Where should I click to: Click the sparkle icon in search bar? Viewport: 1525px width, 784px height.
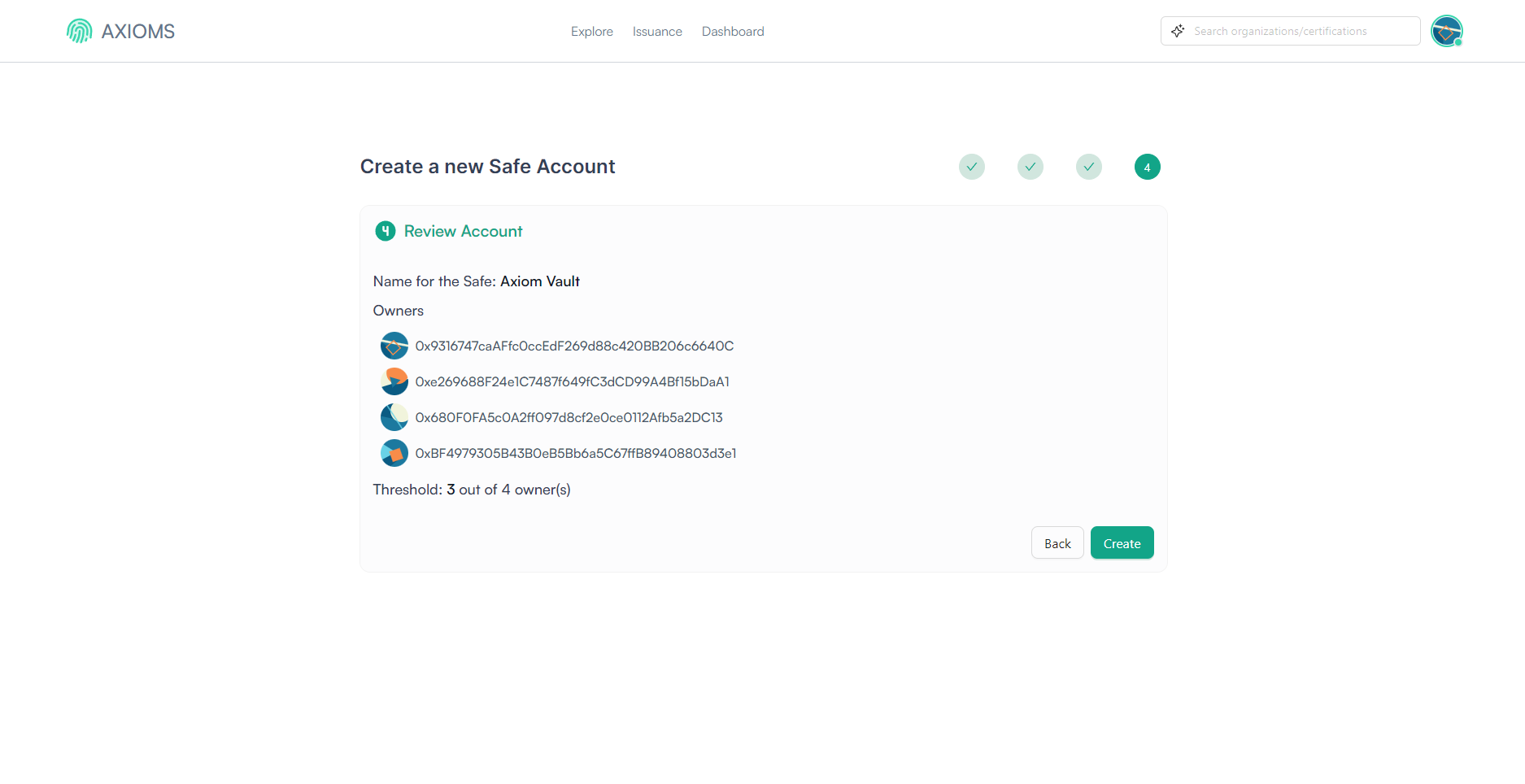click(x=1177, y=31)
